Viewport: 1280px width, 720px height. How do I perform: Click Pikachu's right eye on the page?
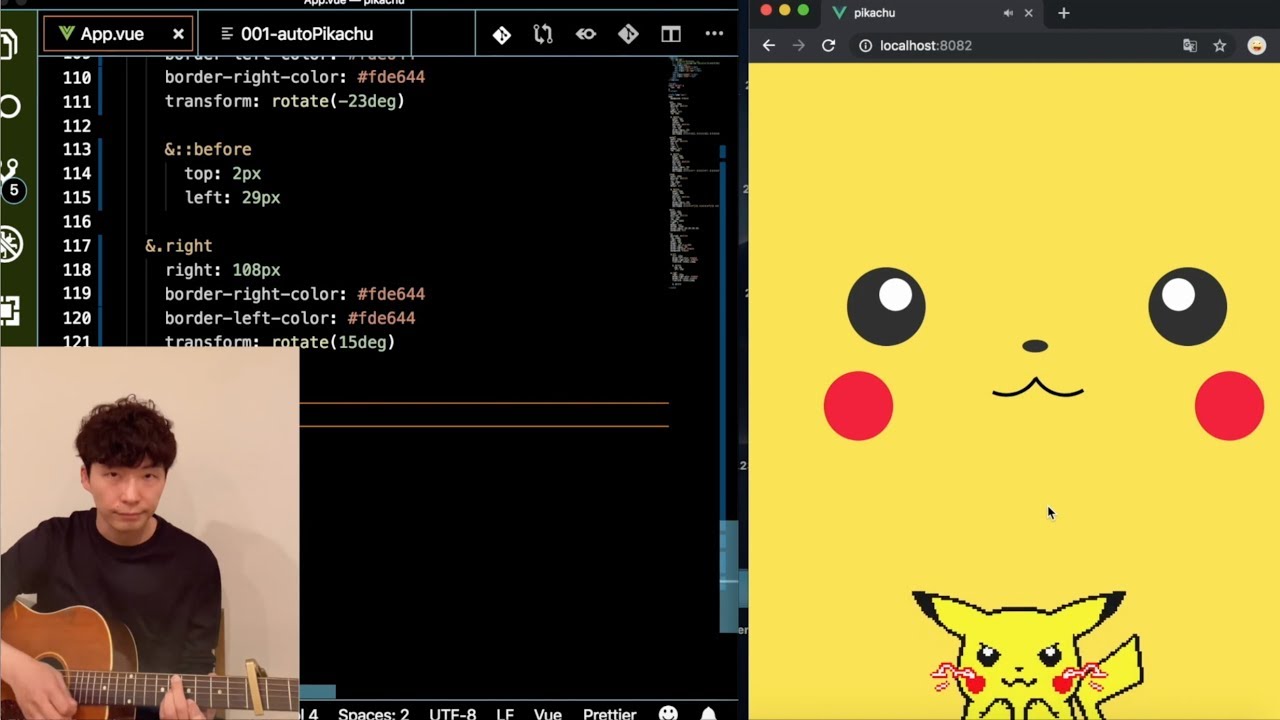point(1187,306)
